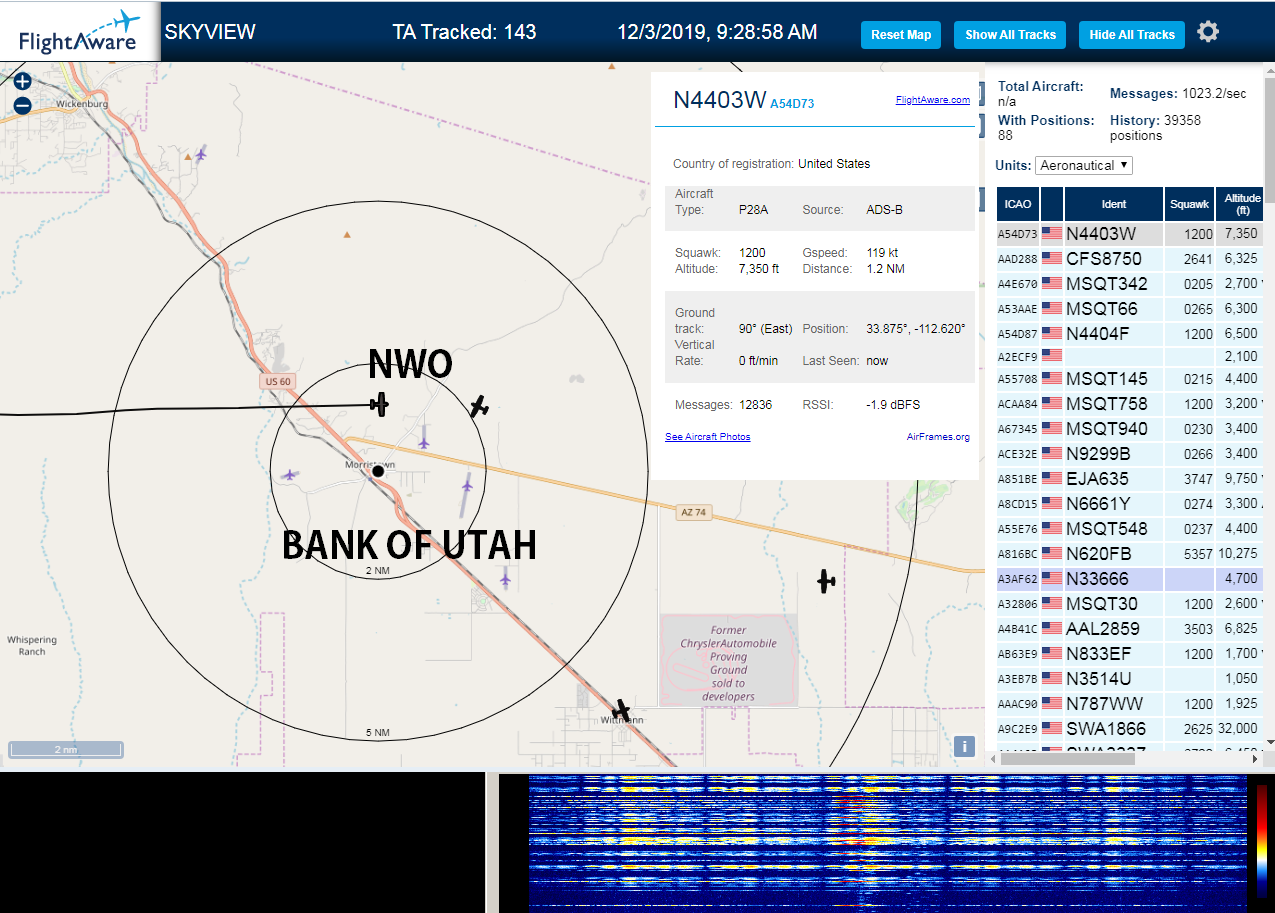The height and width of the screenshot is (913, 1275).
Task: Open the map info 'i' button
Action: tap(964, 746)
